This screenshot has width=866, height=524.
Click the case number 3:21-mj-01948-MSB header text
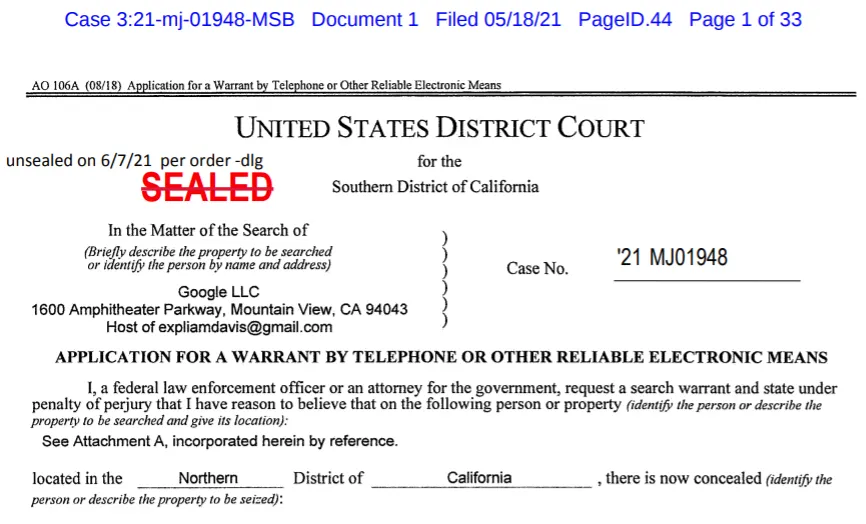point(180,20)
